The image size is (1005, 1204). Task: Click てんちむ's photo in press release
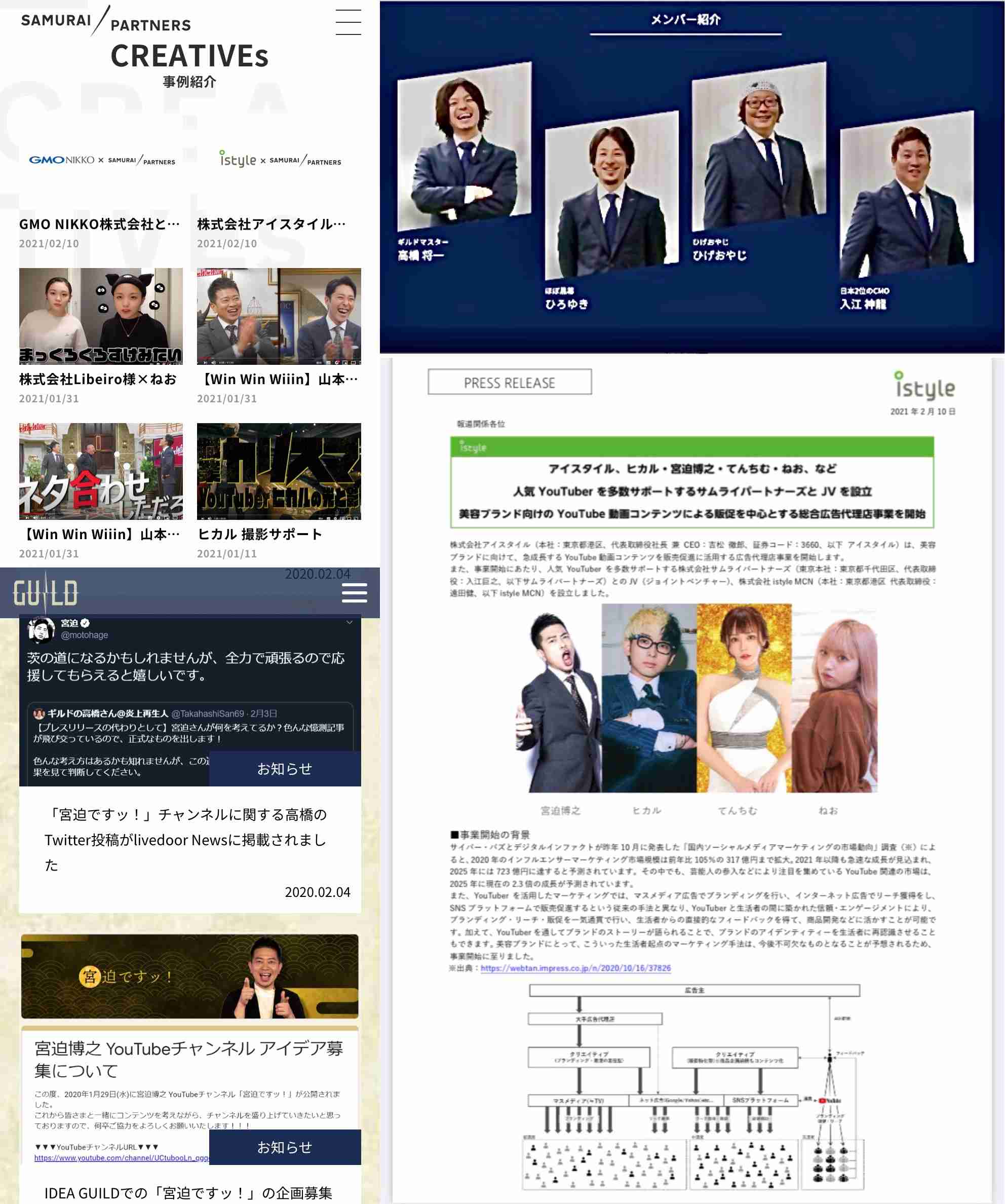point(744,698)
